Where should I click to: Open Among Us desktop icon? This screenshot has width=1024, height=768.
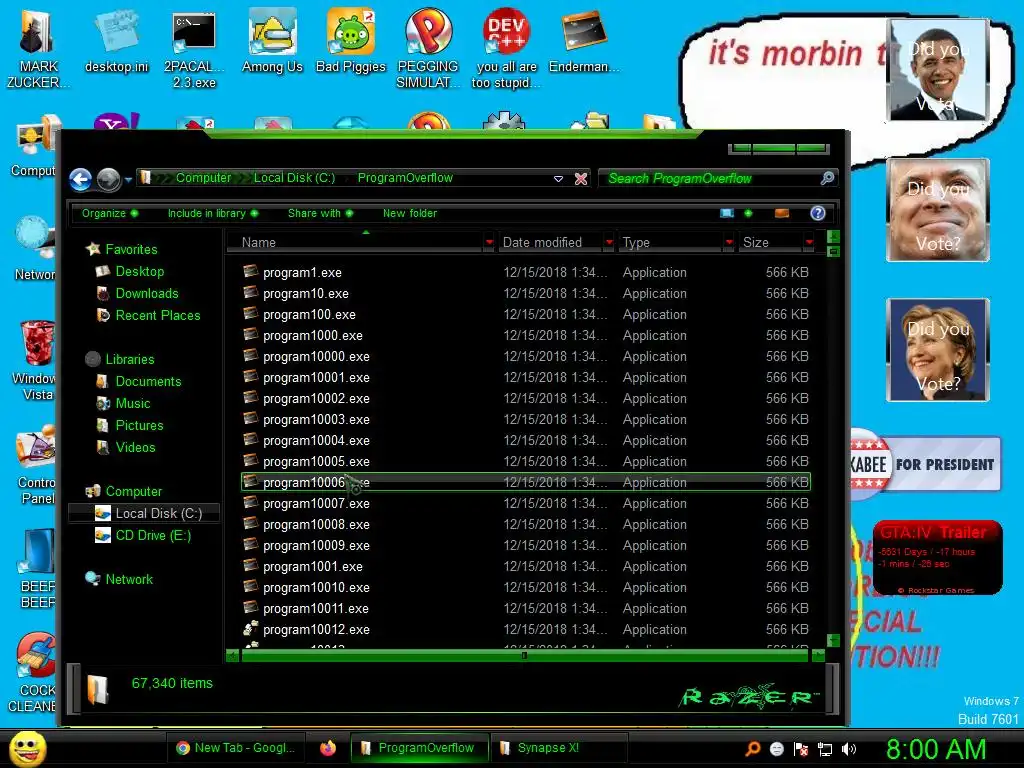(272, 40)
